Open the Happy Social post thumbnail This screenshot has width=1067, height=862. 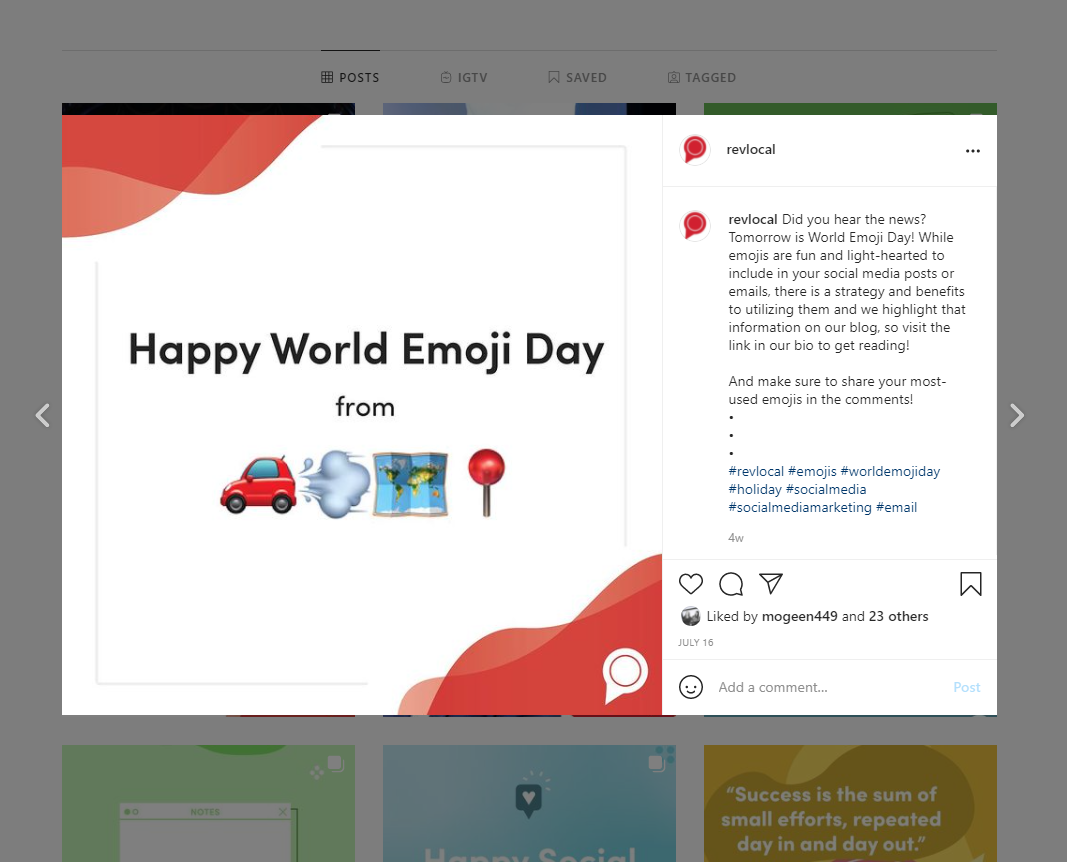[x=529, y=803]
